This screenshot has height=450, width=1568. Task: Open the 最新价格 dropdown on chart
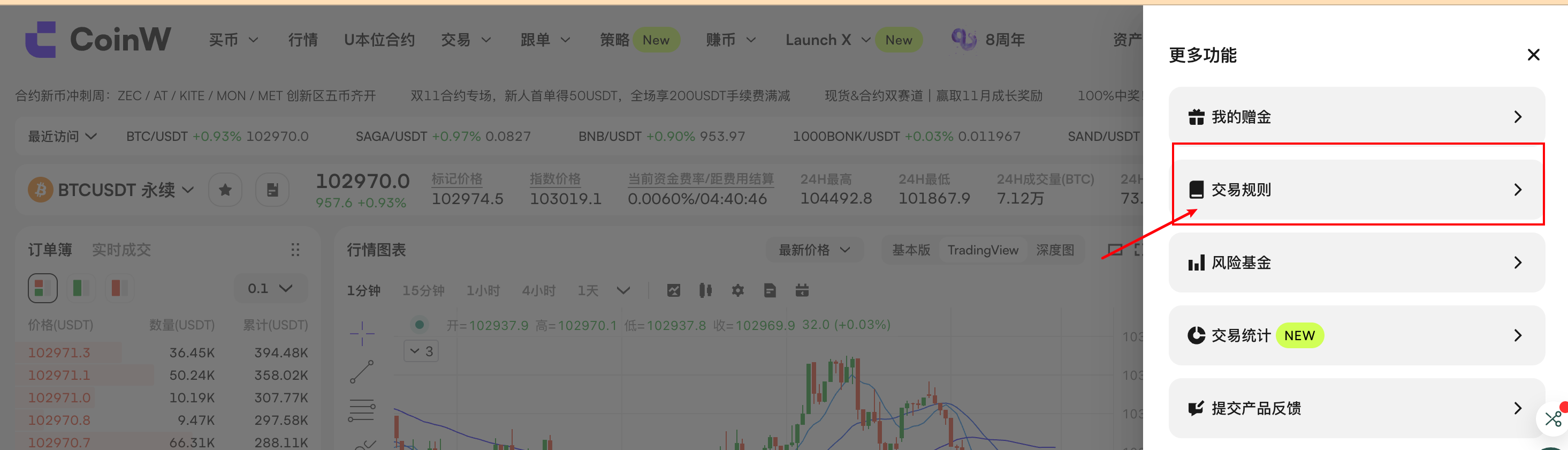[x=813, y=250]
